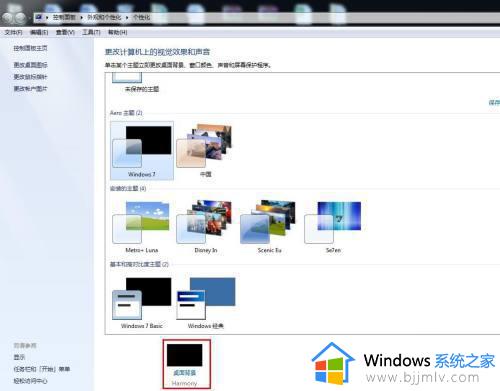The image size is (500, 391).
Task: Click the forward navigation arrow button
Action: click(20, 17)
